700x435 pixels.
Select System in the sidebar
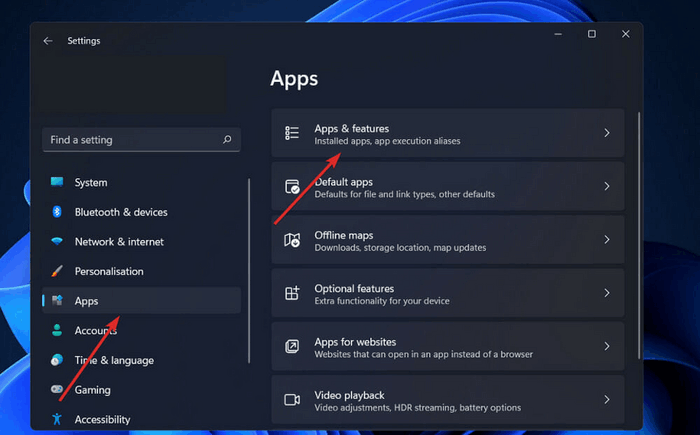(x=90, y=183)
